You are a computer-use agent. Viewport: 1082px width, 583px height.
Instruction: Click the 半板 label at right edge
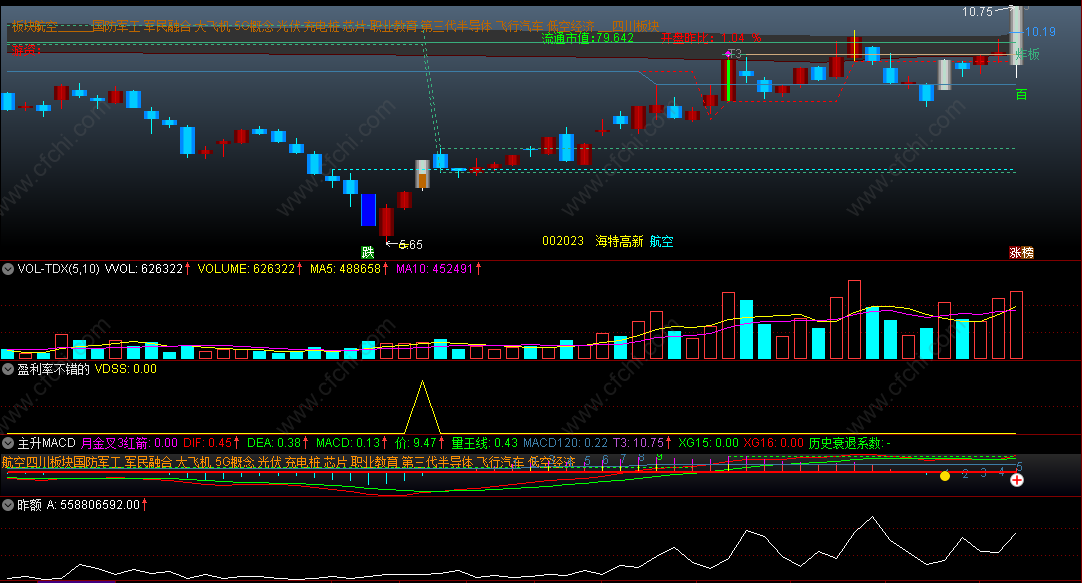pos(1027,54)
